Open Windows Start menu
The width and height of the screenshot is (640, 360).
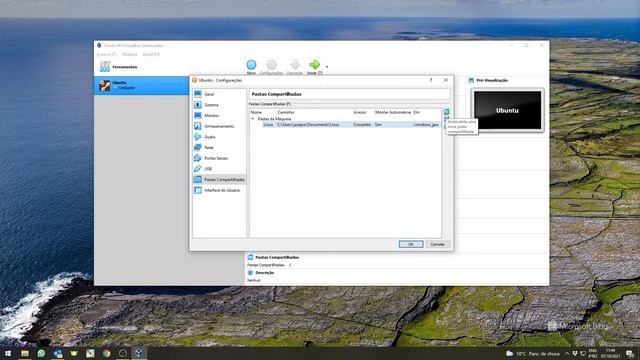[8, 353]
